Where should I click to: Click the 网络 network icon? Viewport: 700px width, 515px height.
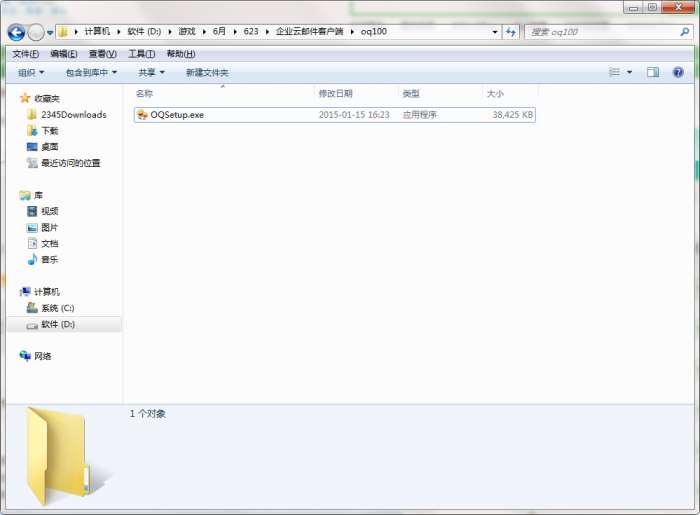25,356
